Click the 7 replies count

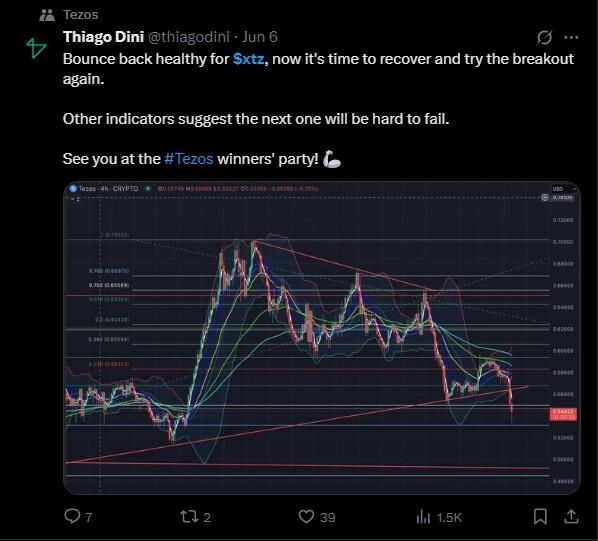[88, 517]
